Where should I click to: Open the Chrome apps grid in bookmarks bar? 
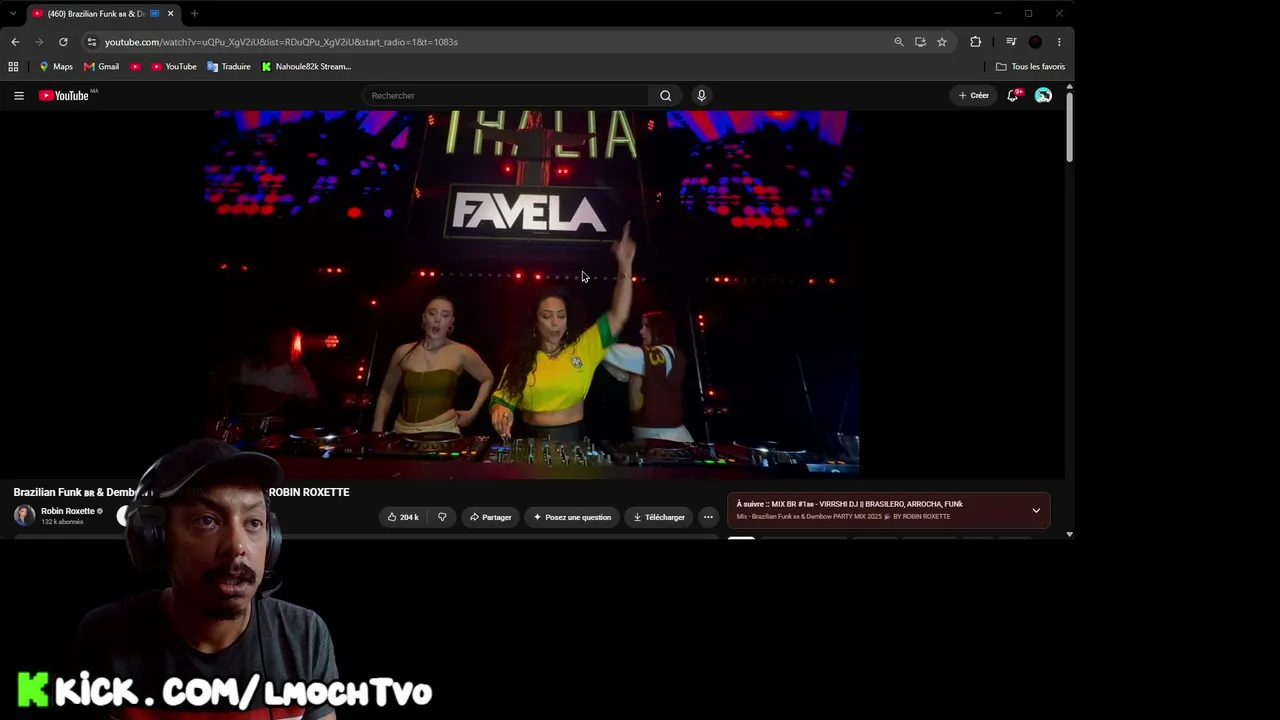click(13, 67)
